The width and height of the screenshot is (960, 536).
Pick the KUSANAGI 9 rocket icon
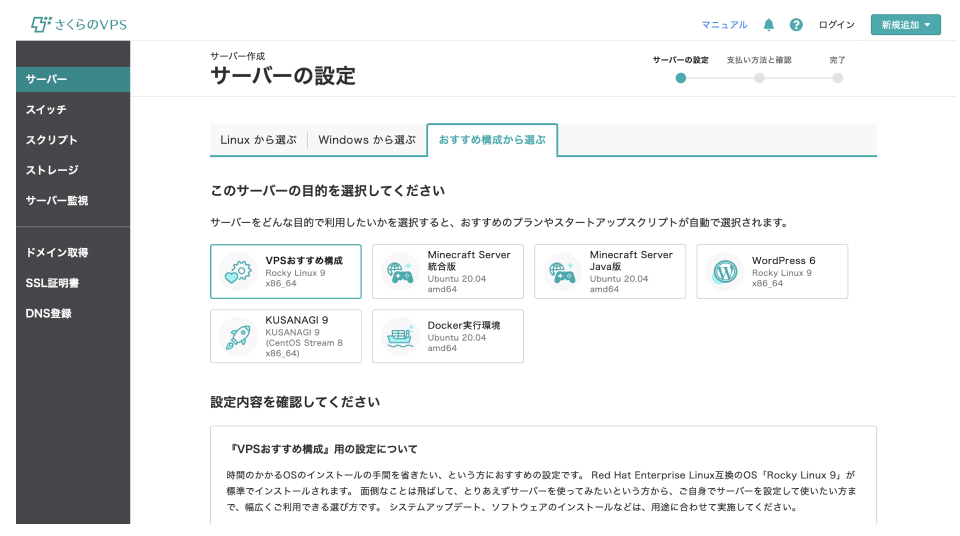tap(238, 337)
